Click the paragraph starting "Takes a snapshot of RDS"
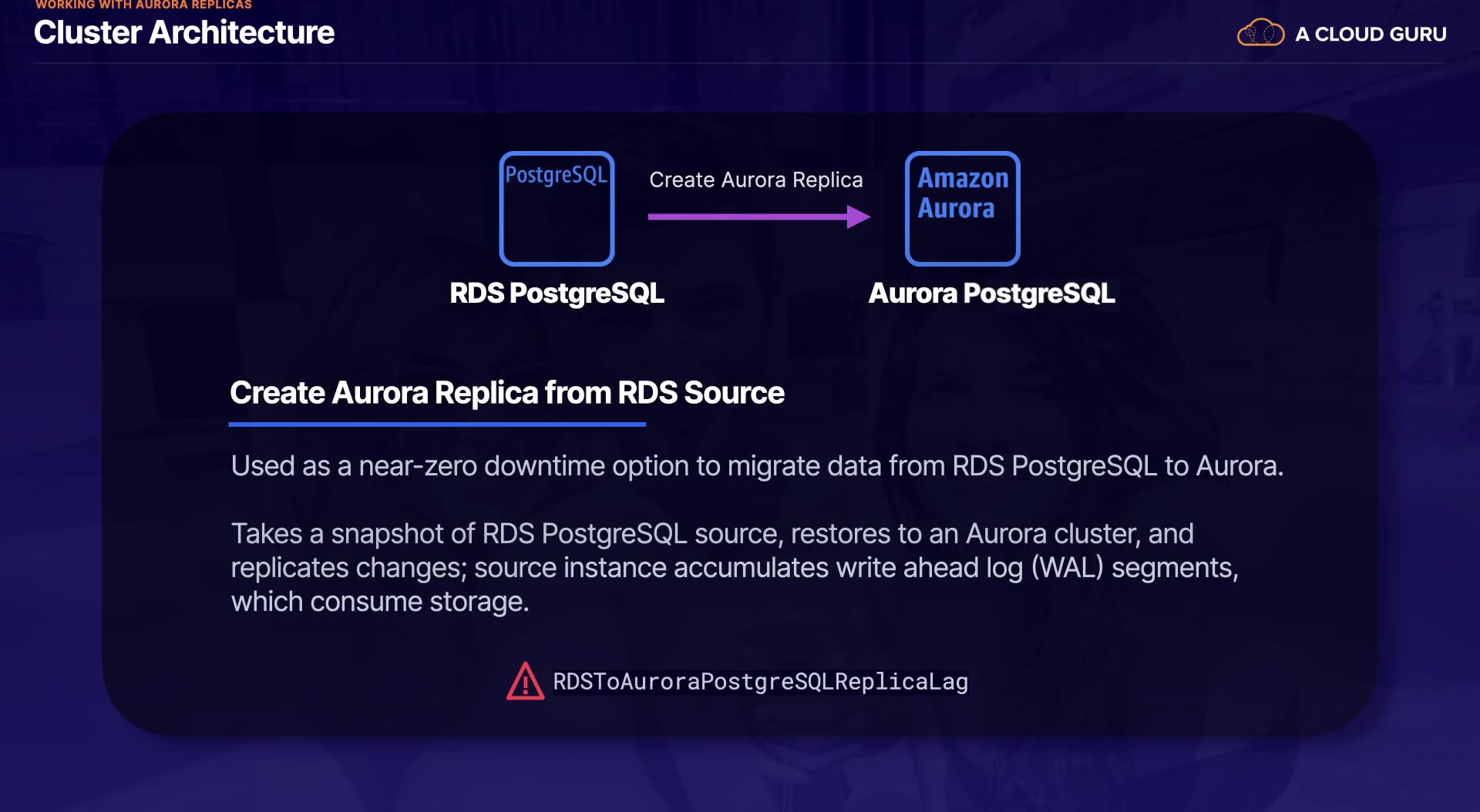Viewport: 1480px width, 812px height. (x=735, y=567)
